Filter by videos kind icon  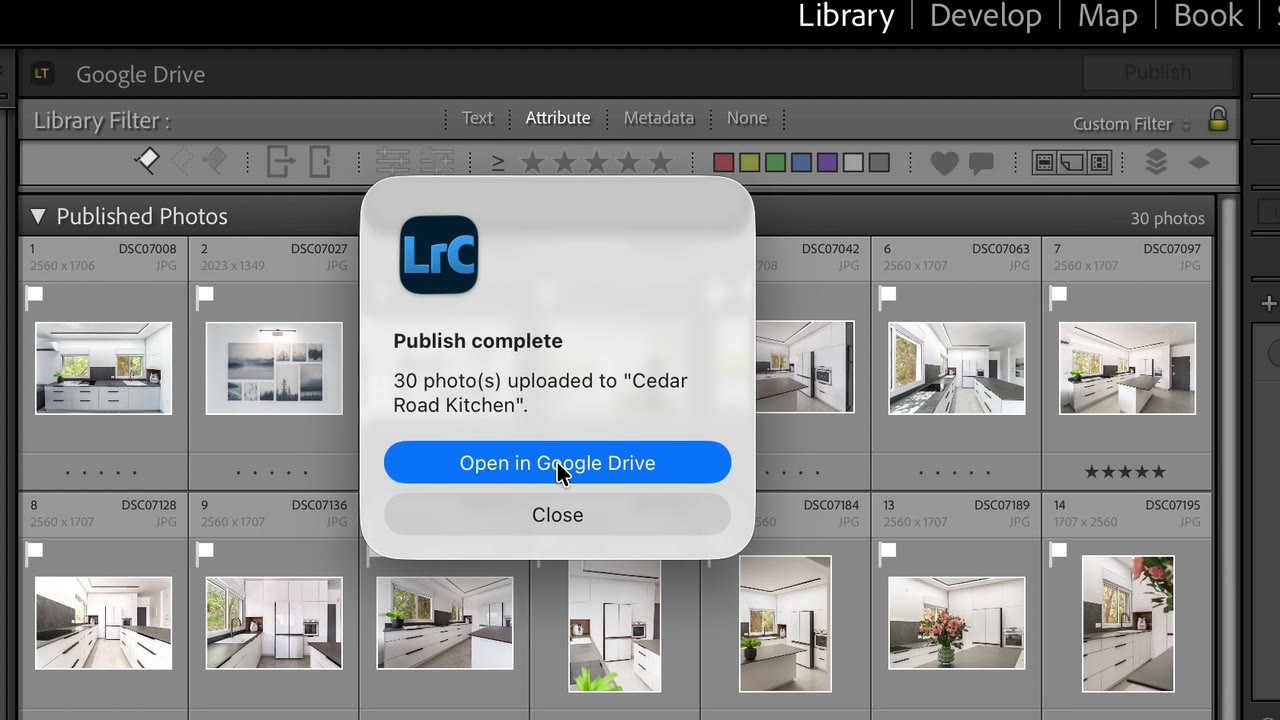click(1099, 162)
